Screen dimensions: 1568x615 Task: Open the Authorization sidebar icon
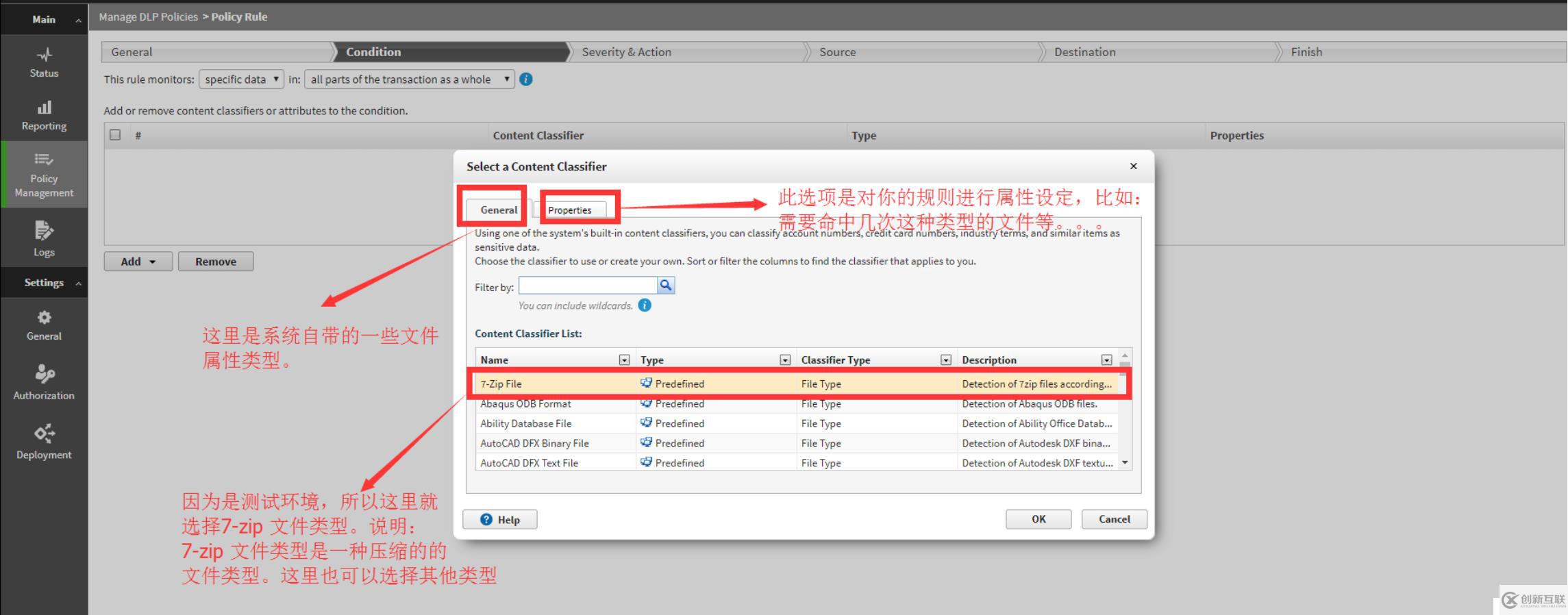pyautogui.click(x=44, y=374)
